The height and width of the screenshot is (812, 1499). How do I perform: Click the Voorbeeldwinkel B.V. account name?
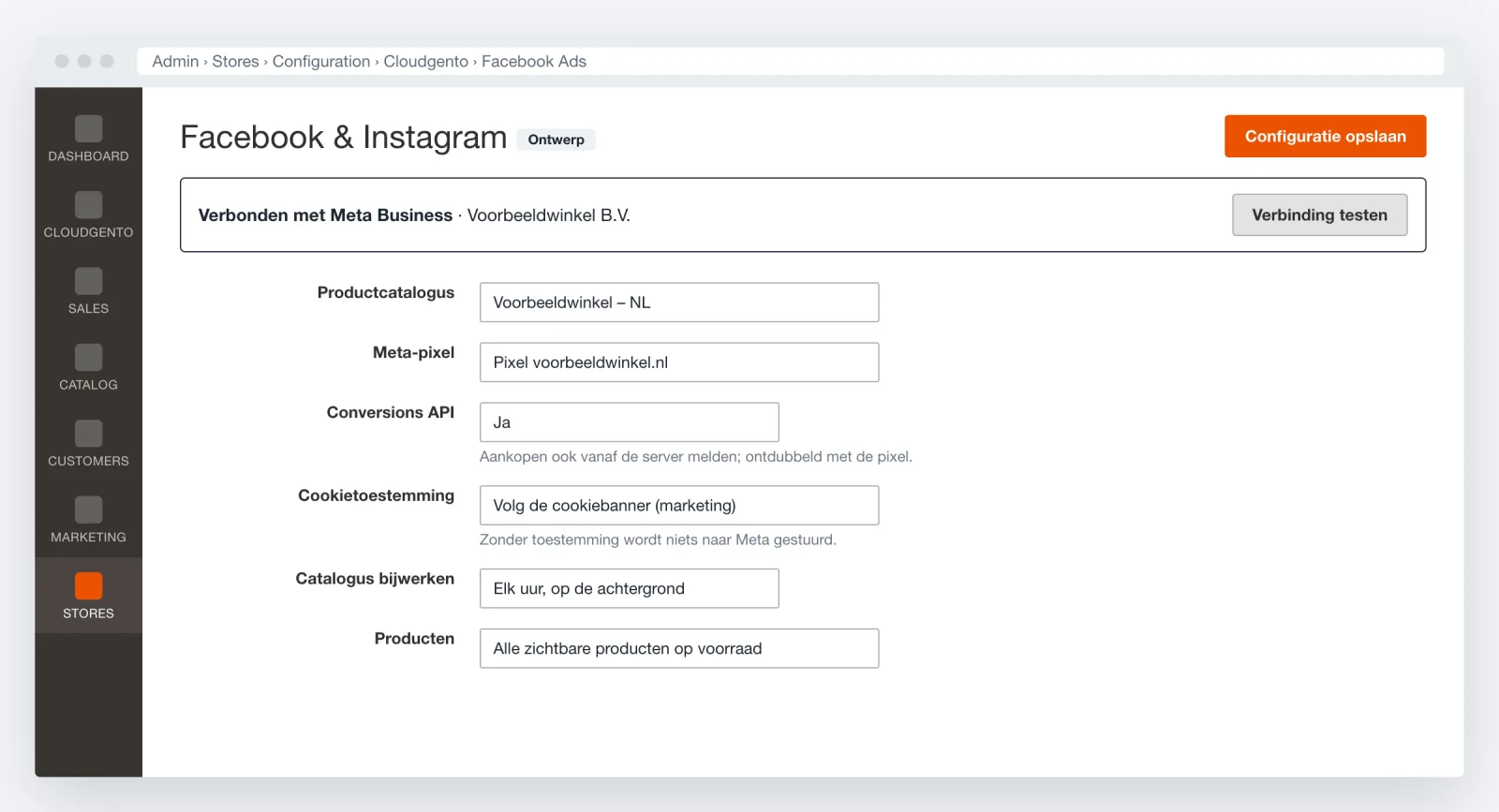click(x=549, y=214)
